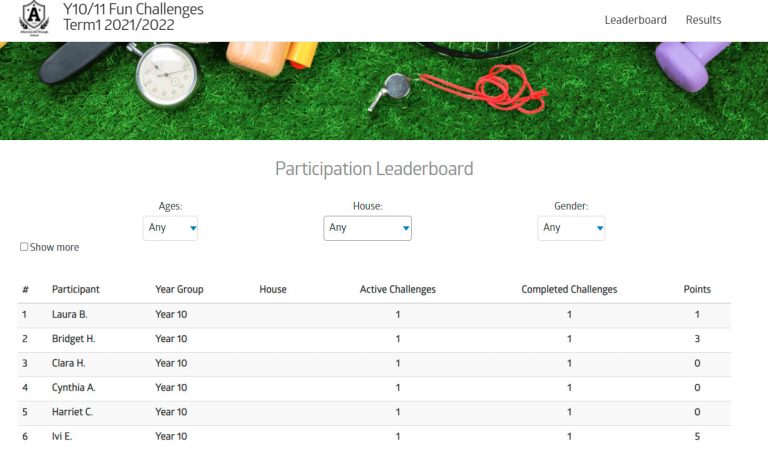This screenshot has width=768, height=454.
Task: Click the Gender dropdown arrow icon
Action: click(x=600, y=228)
